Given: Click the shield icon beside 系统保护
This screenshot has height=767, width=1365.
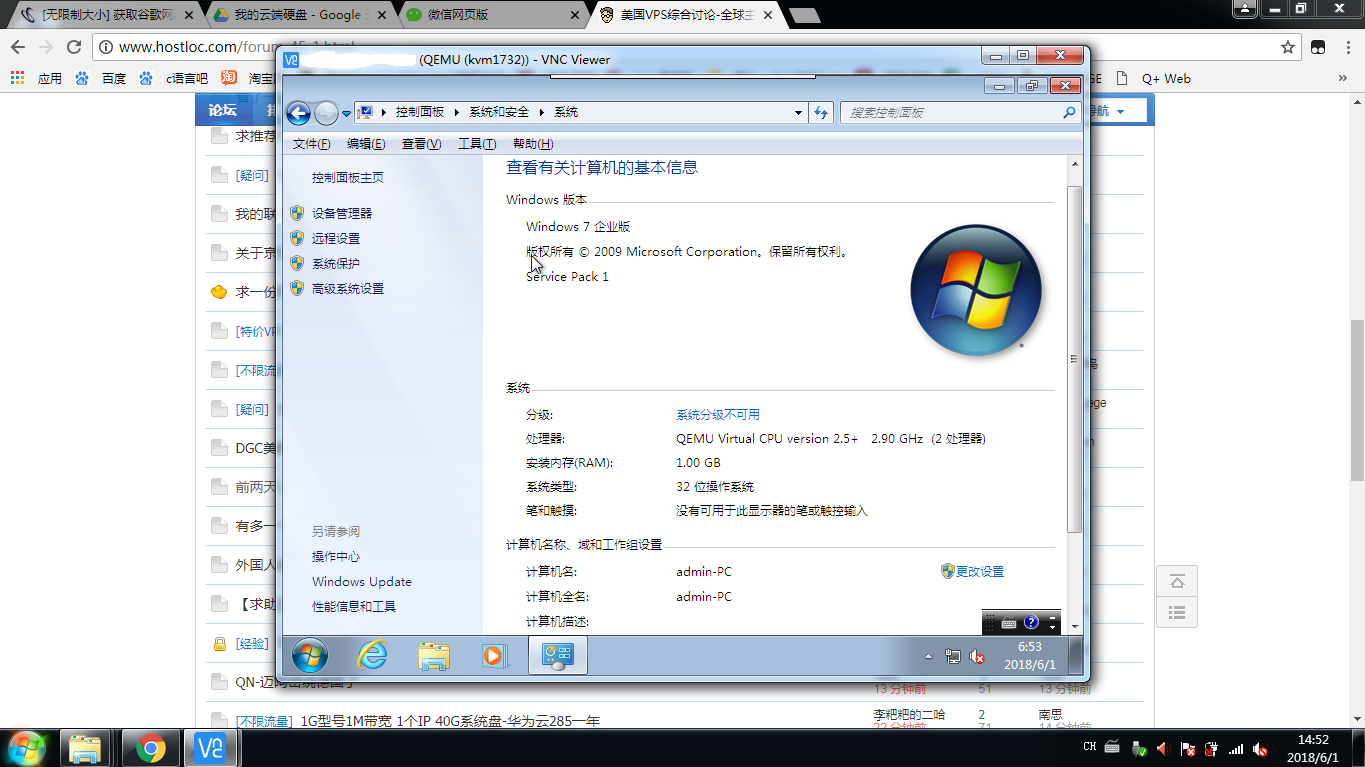Looking at the screenshot, I should [296, 263].
